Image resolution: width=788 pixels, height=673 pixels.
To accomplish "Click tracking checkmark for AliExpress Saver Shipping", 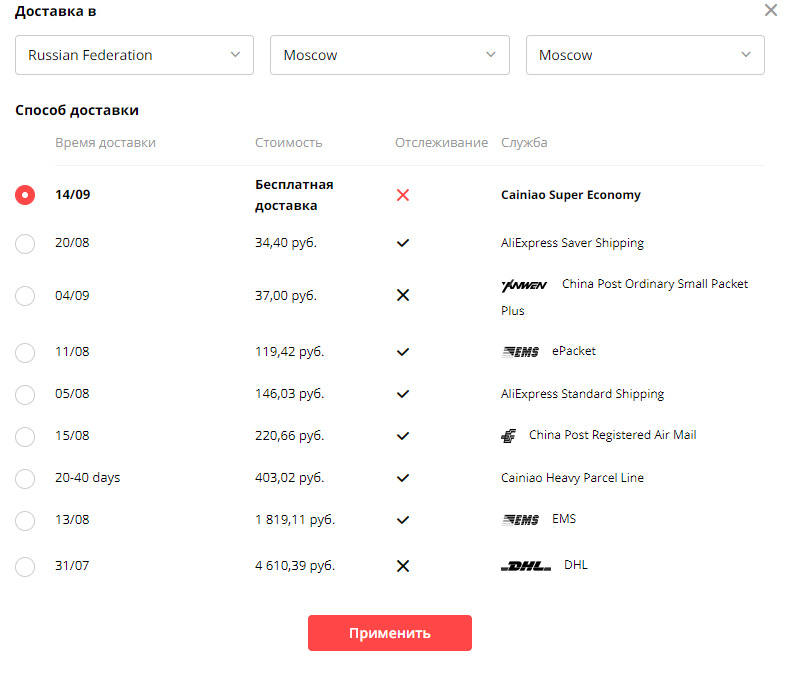I will click(403, 243).
